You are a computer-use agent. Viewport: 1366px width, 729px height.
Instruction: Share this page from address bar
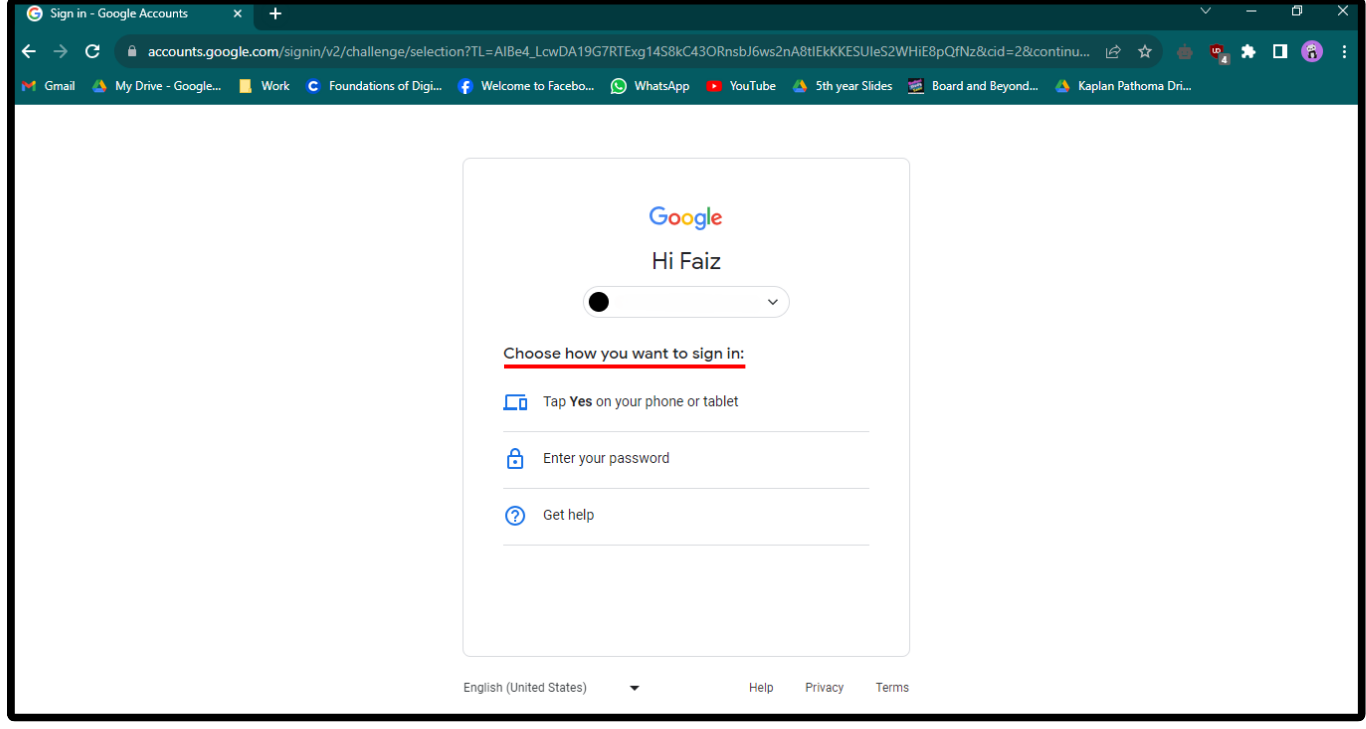coord(1113,52)
